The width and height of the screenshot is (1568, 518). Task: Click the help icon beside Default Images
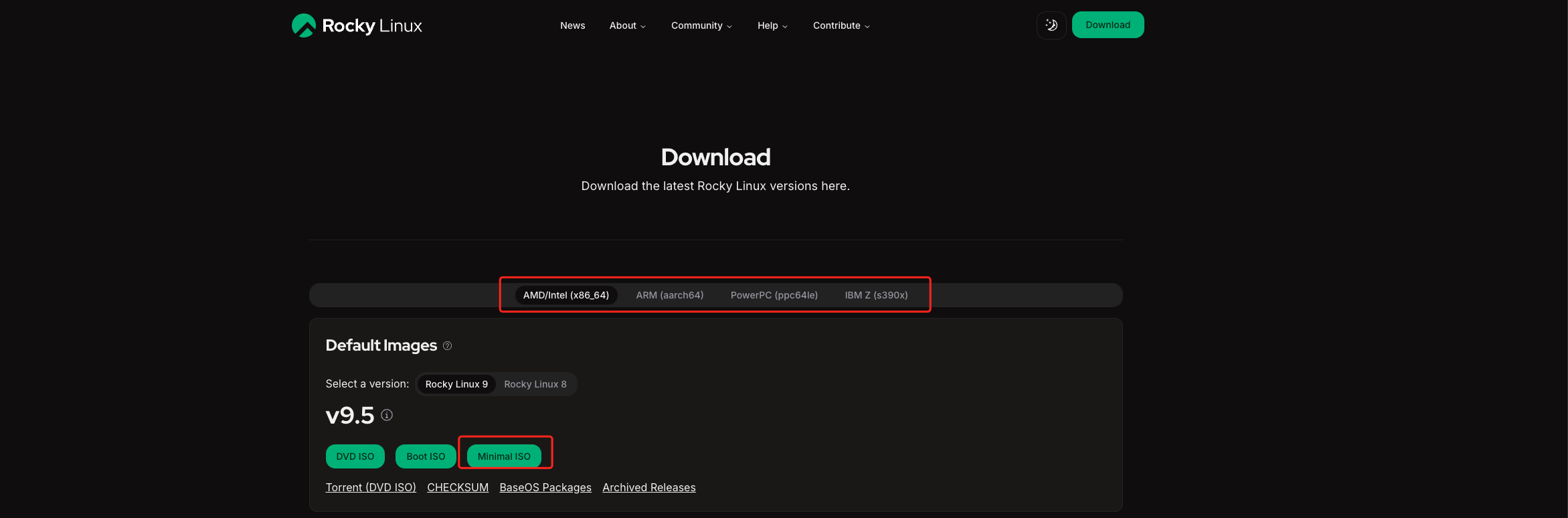coord(448,346)
